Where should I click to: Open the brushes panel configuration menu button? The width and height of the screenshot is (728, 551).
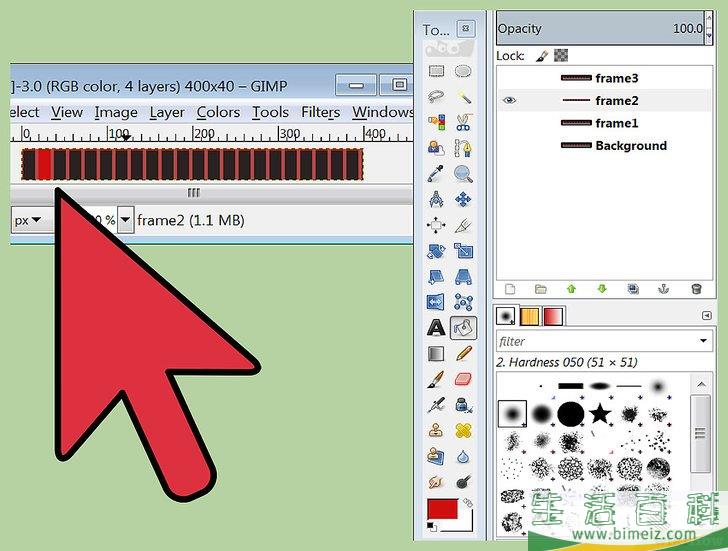pyautogui.click(x=706, y=316)
